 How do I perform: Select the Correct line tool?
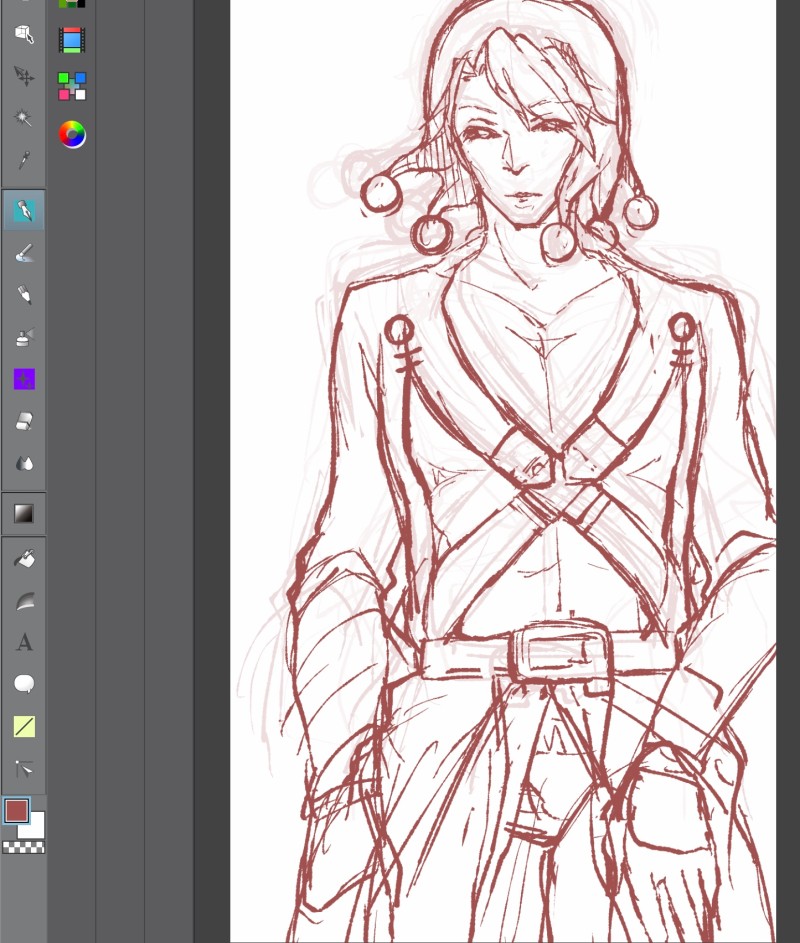[x=24, y=769]
